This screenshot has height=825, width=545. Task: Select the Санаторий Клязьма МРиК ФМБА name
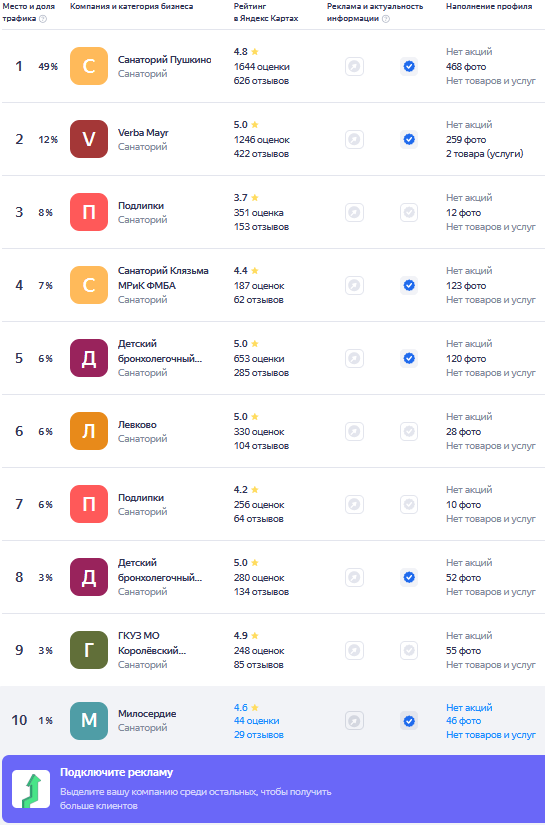point(163,278)
